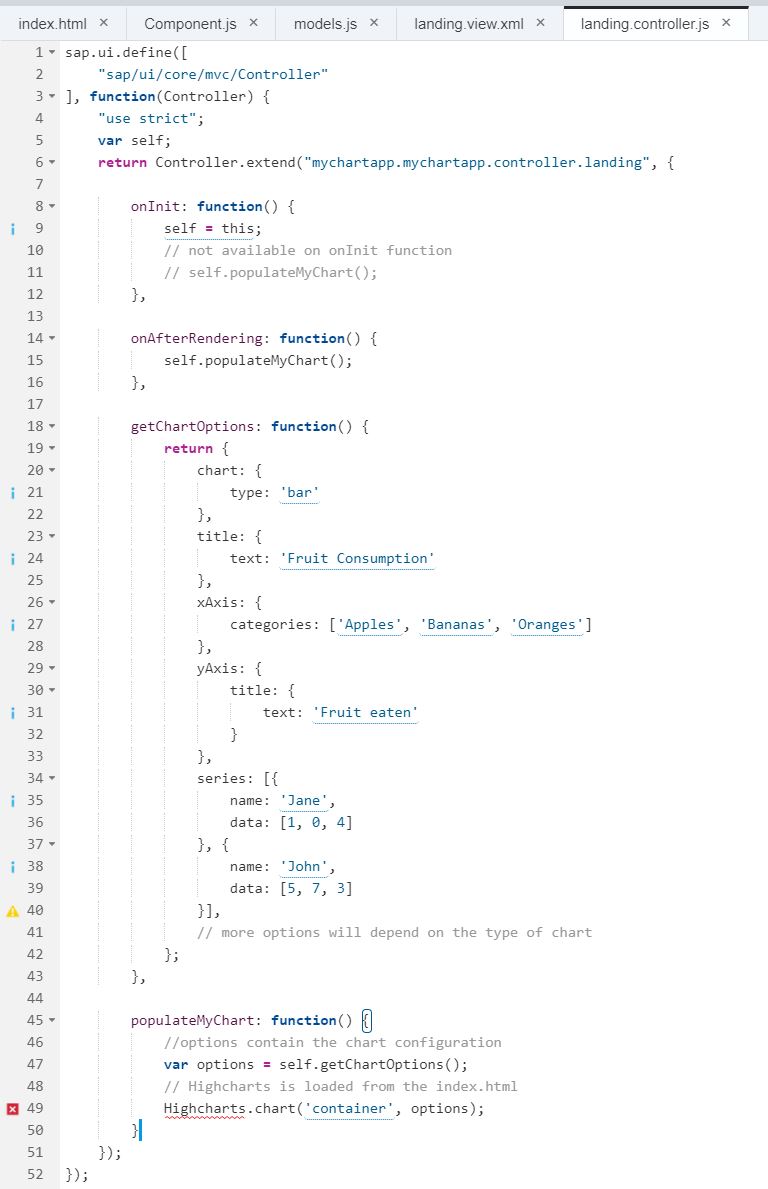Click line number 52 in the gutter
Image resolution: width=768 pixels, height=1189 pixels.
(35, 1174)
